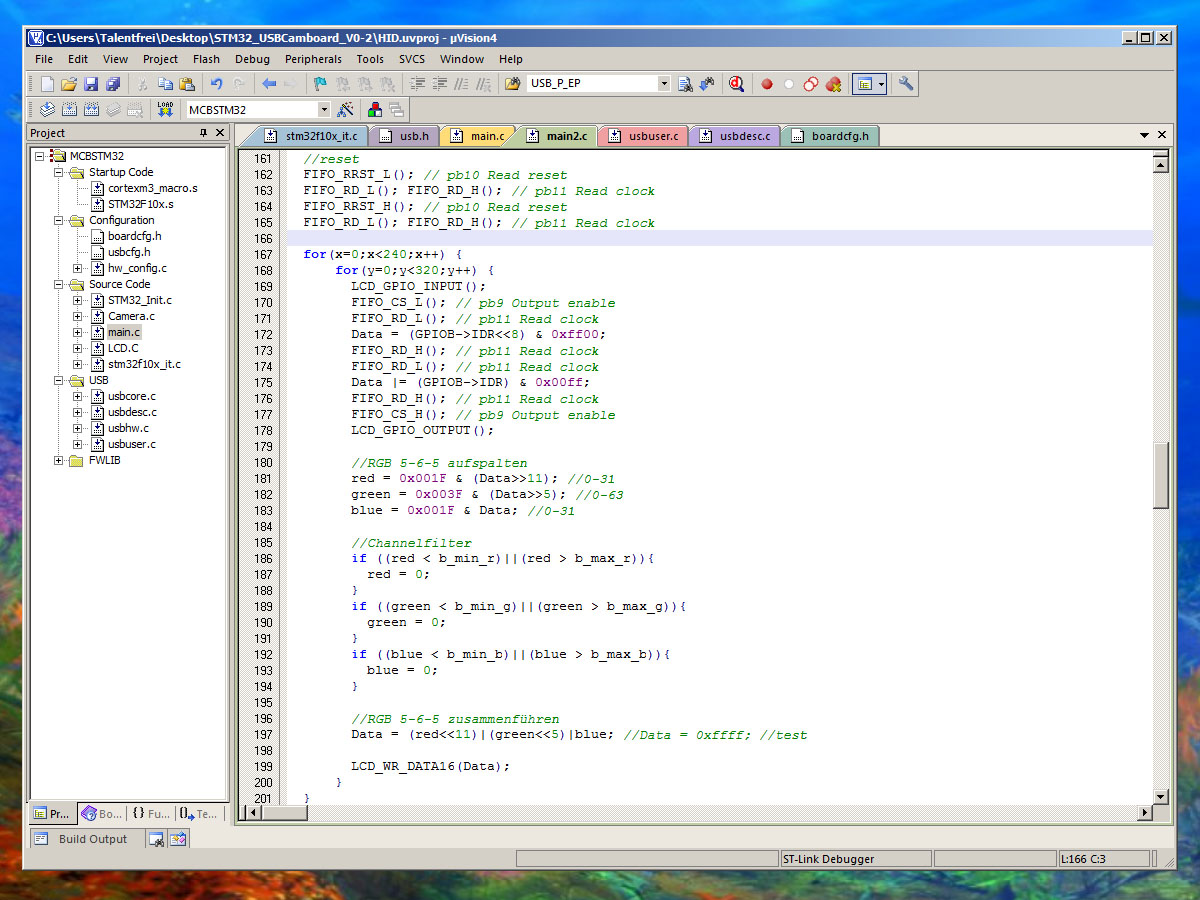Click the editor vertical scrollbar down arrow
This screenshot has width=1200, height=900.
click(1160, 796)
